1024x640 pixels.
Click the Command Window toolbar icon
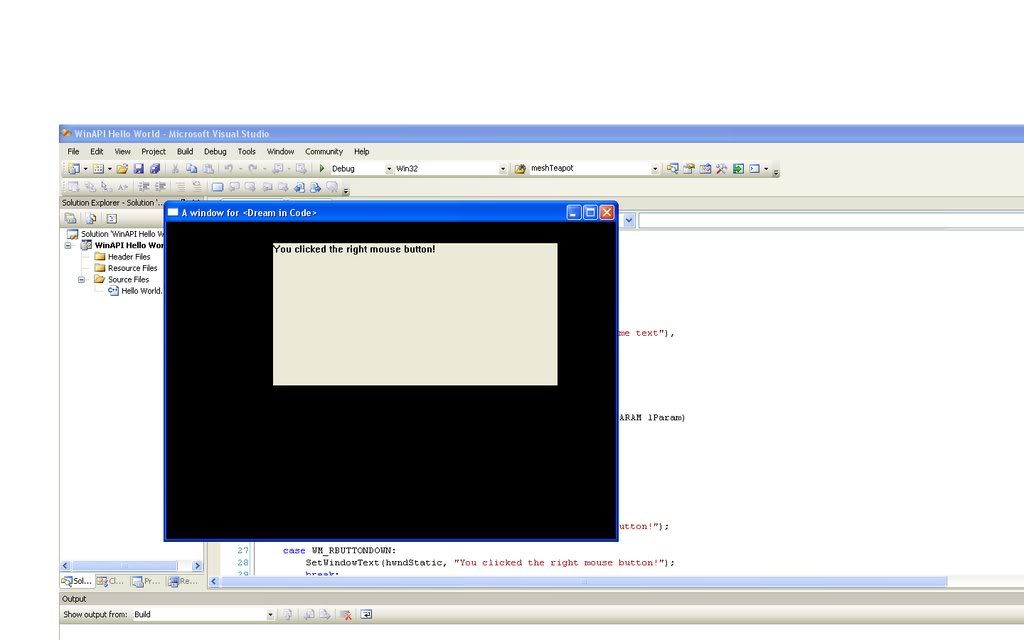point(755,168)
